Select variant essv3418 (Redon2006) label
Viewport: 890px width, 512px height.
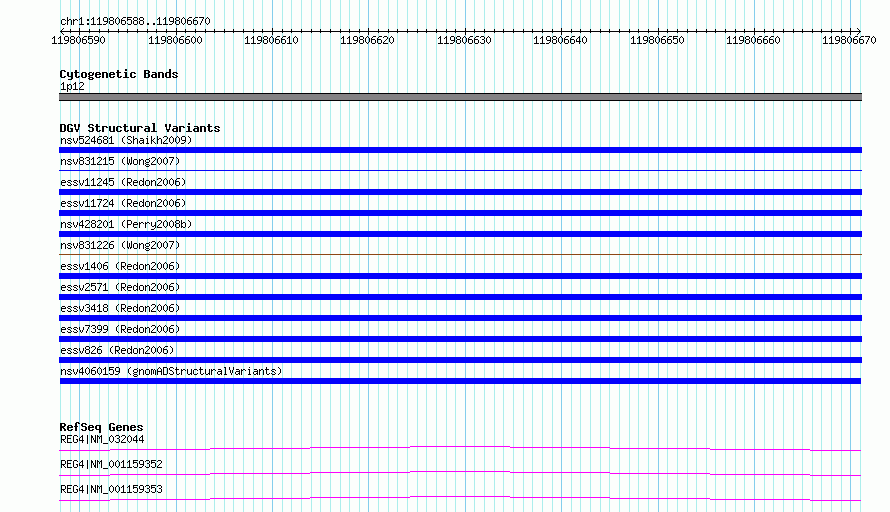tap(120, 308)
